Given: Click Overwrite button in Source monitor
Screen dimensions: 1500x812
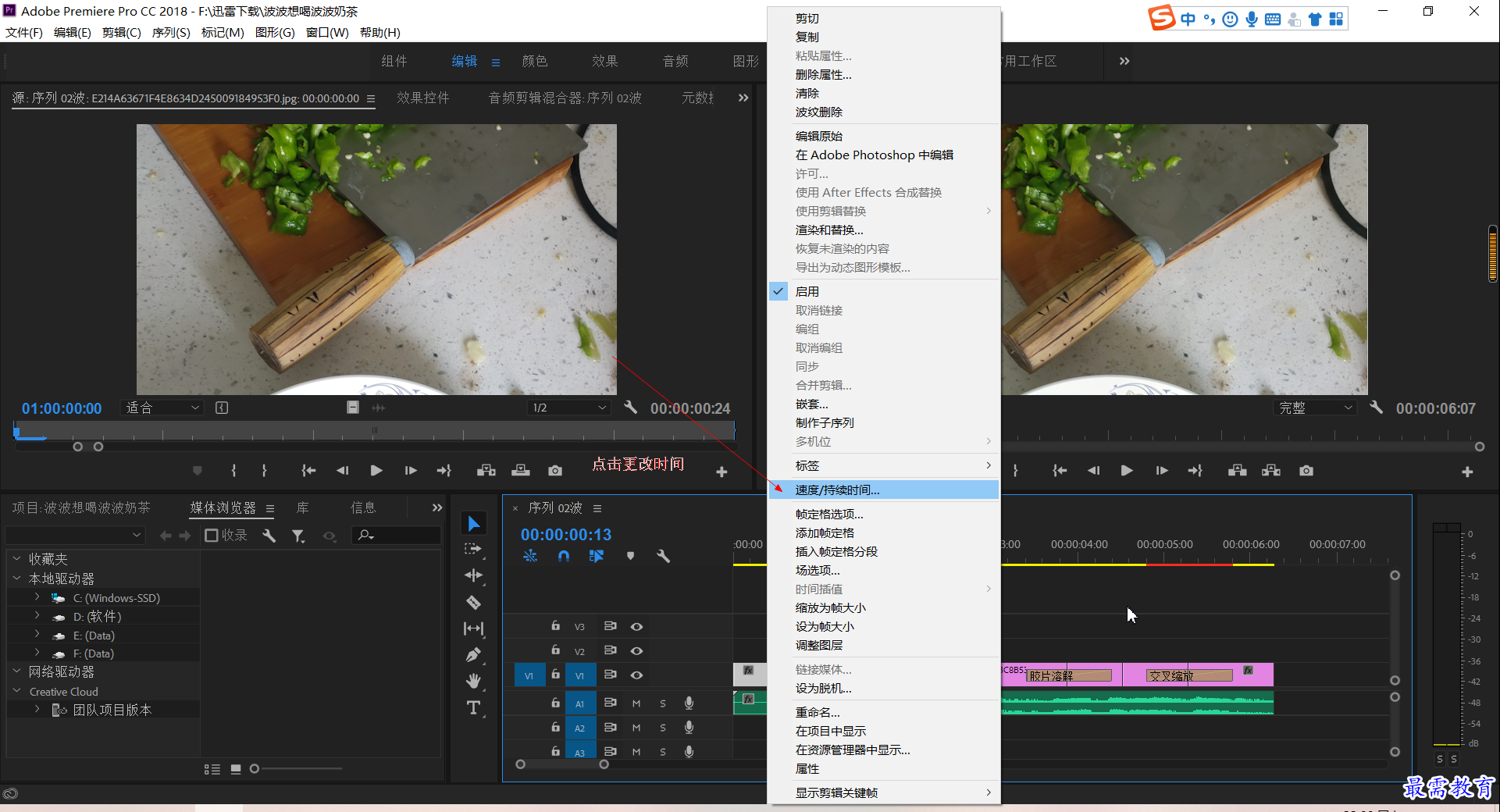Looking at the screenshot, I should coord(521,471).
